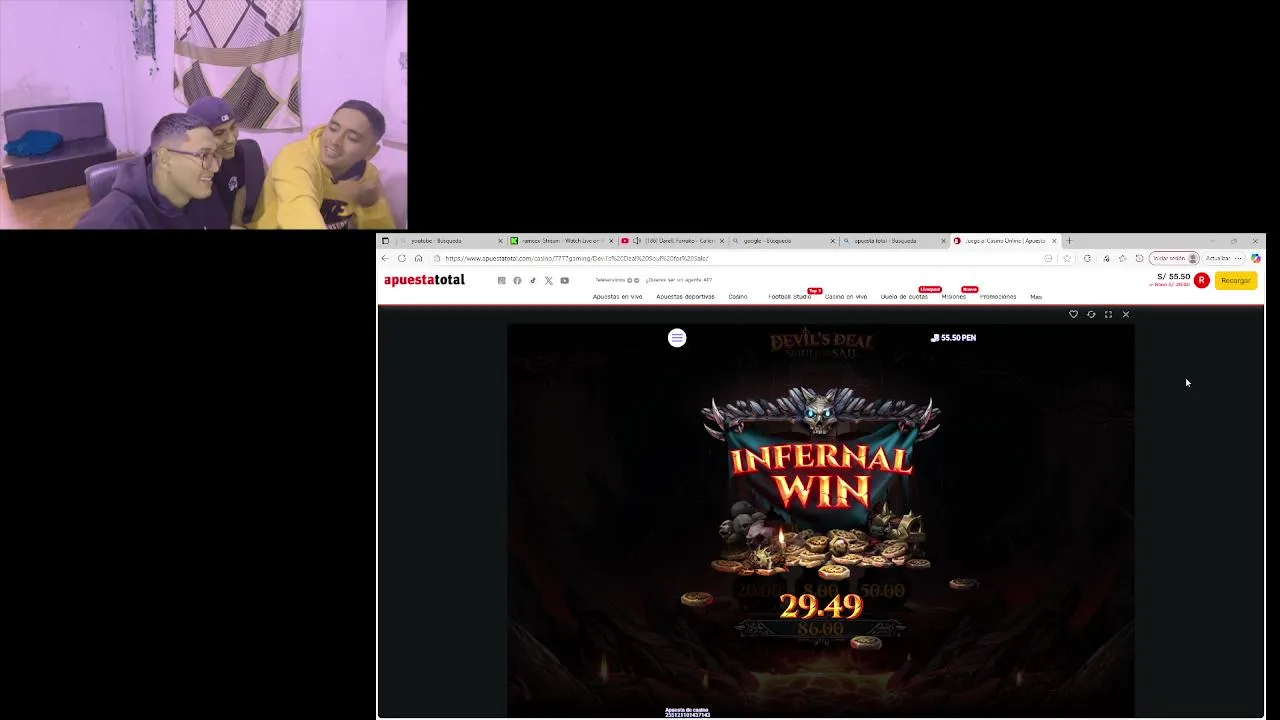This screenshot has width=1280, height=720.
Task: Open Casino menu item
Action: pyautogui.click(x=738, y=297)
